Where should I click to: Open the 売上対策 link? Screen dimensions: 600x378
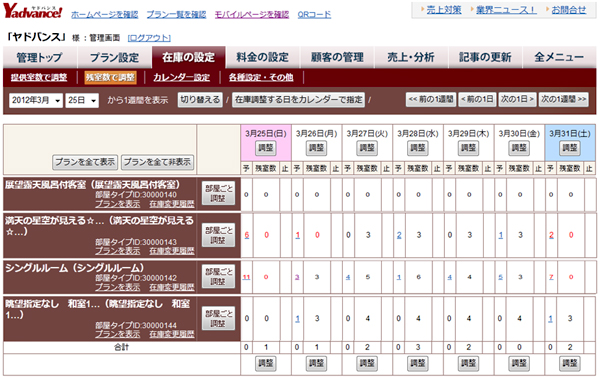(444, 10)
